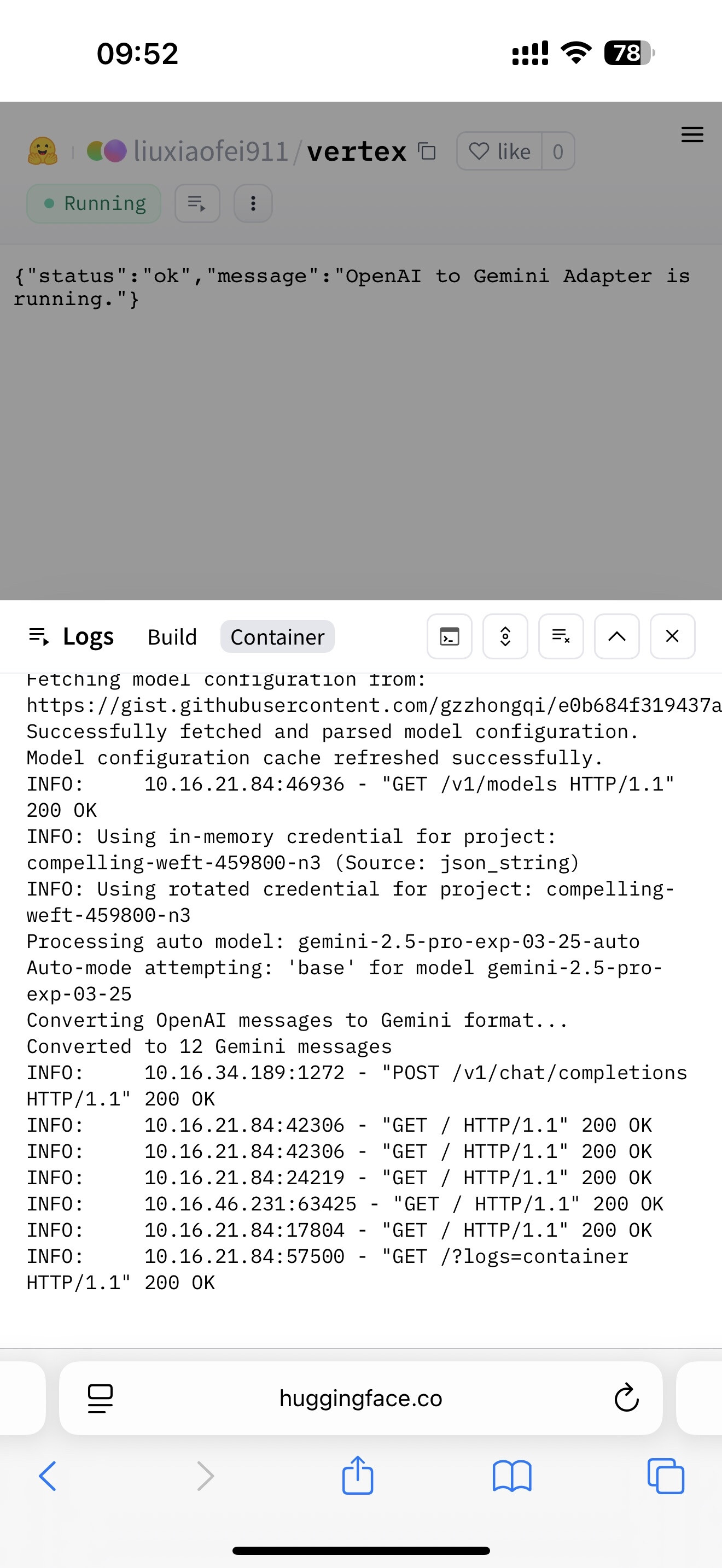The image size is (722, 1568).
Task: Select the Container logs tab
Action: [x=277, y=637]
